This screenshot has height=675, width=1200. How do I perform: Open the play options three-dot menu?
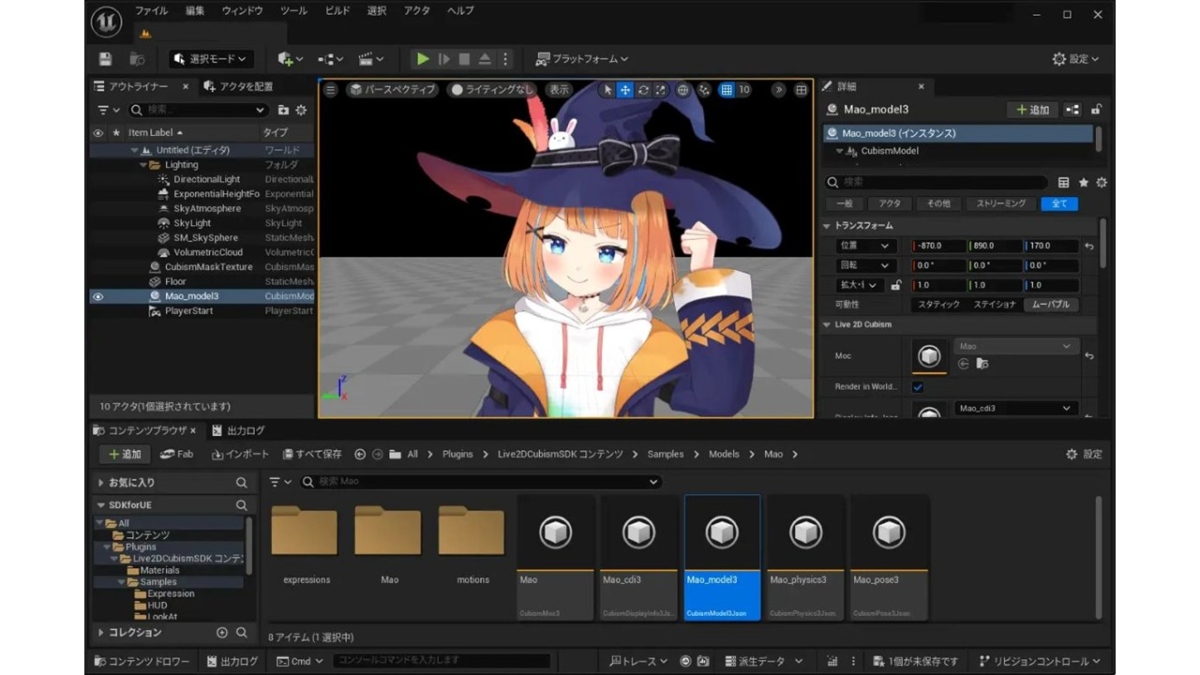tap(505, 59)
